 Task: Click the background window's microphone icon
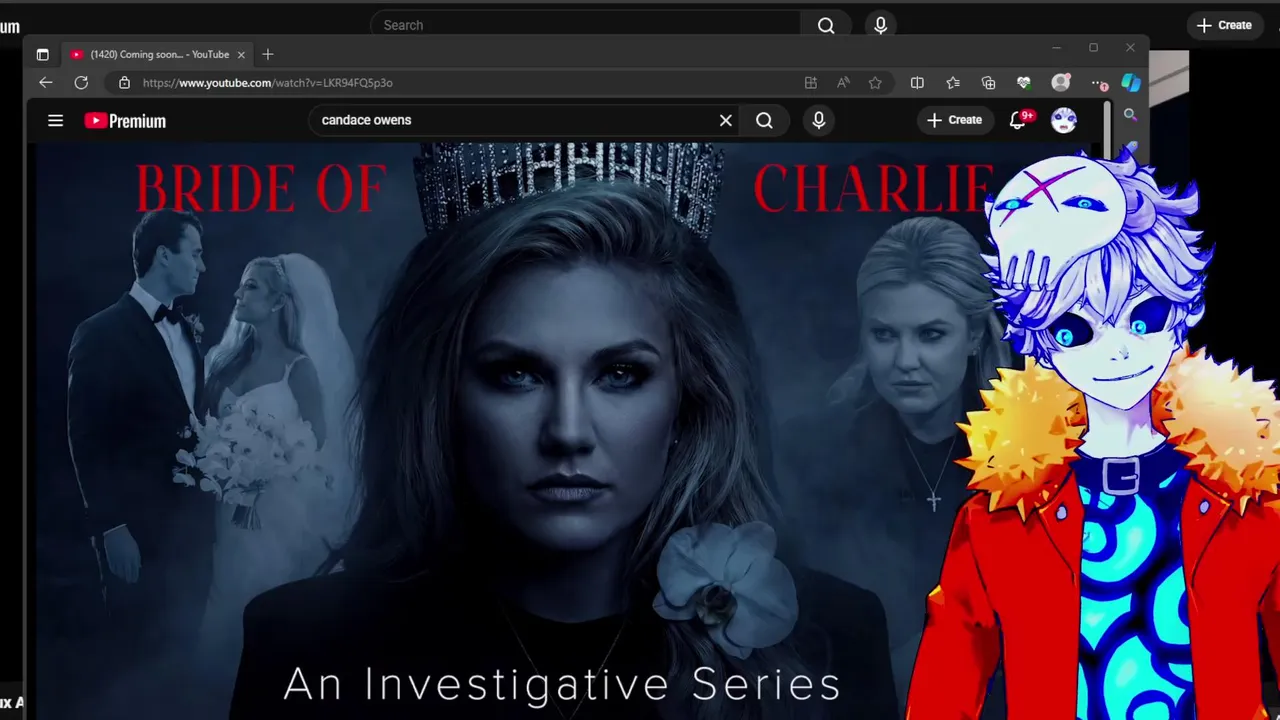[881, 25]
